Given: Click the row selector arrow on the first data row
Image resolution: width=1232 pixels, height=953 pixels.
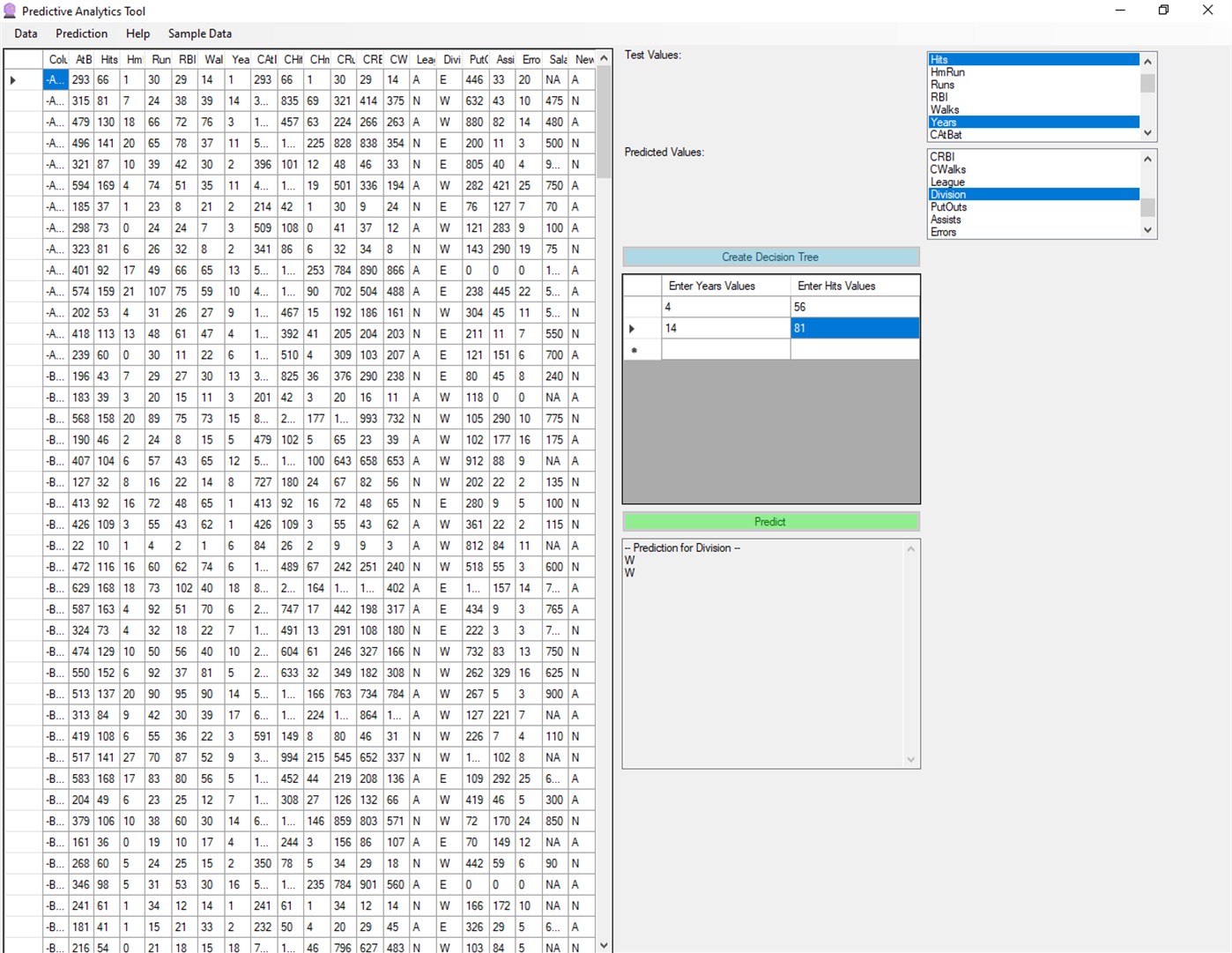Looking at the screenshot, I should pos(12,79).
